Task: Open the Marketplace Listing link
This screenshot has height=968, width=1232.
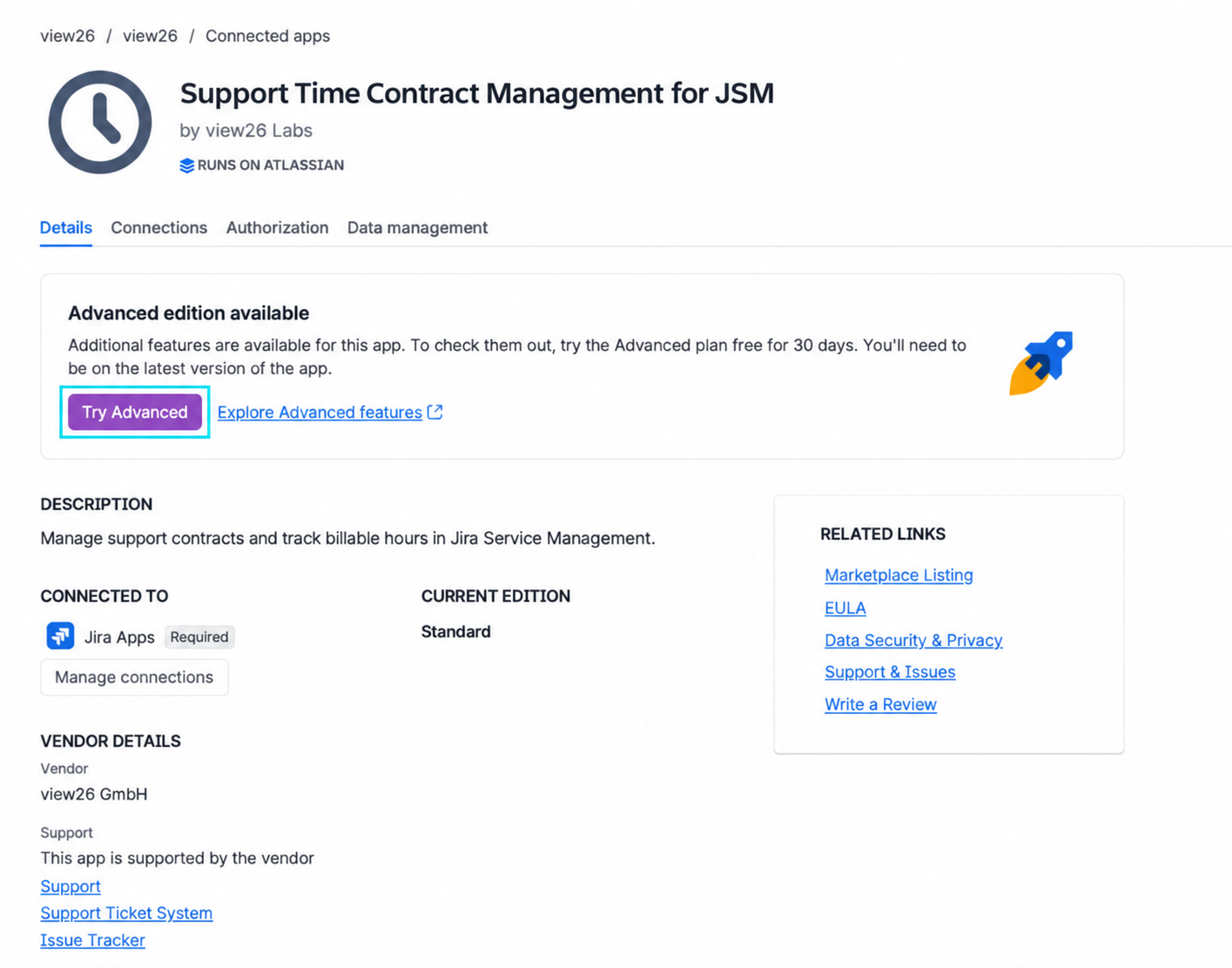Action: click(x=899, y=575)
